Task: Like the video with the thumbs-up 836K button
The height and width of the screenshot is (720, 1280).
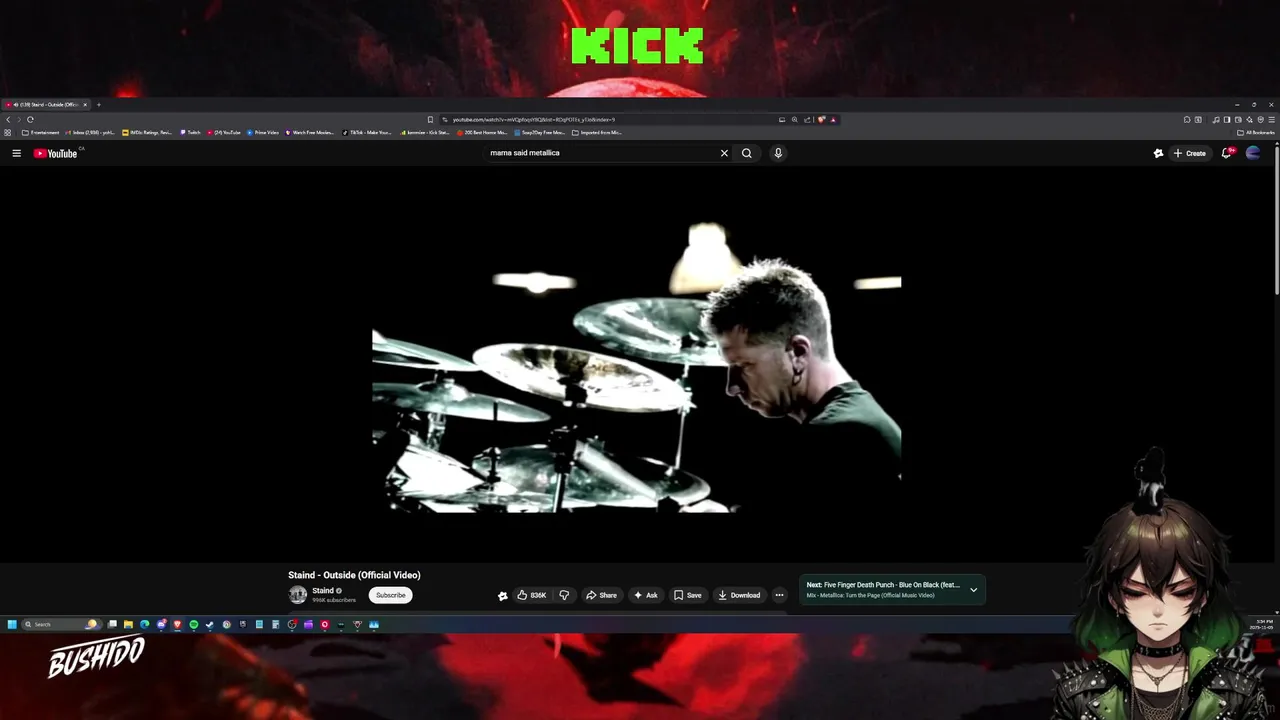Action: (531, 595)
